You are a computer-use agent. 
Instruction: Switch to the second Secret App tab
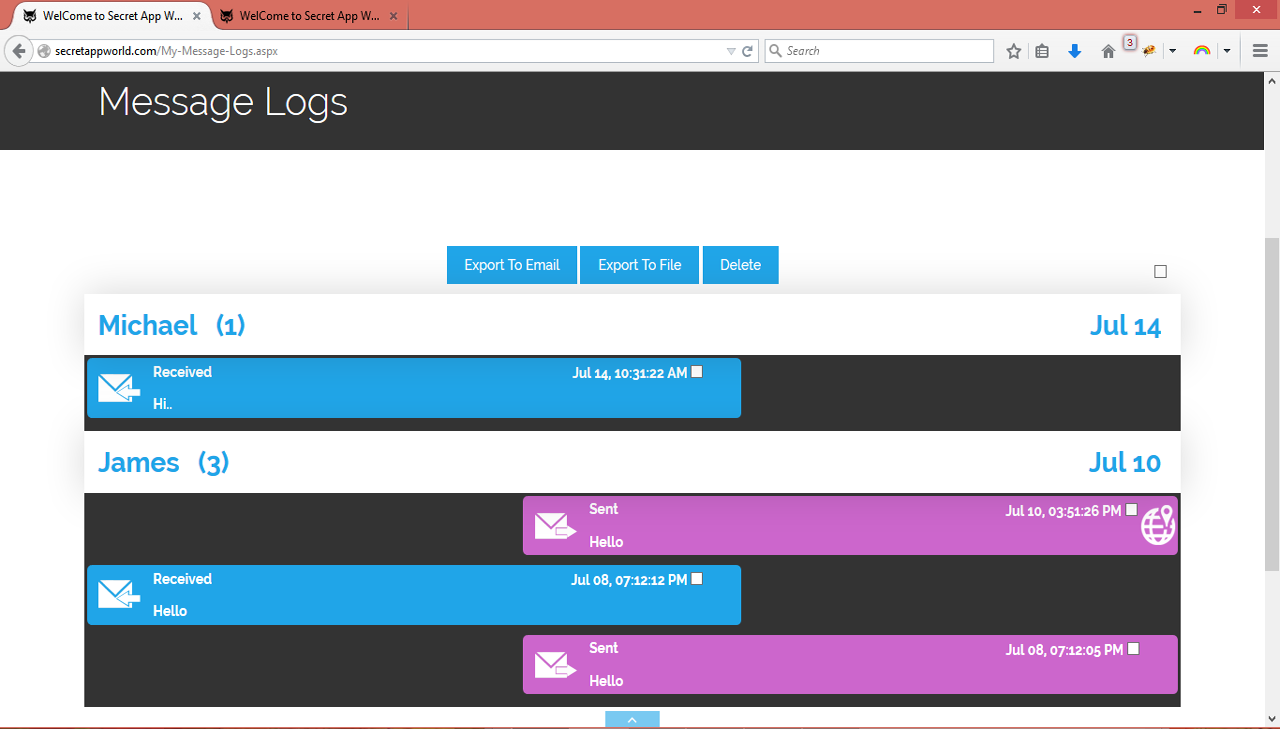coord(309,16)
